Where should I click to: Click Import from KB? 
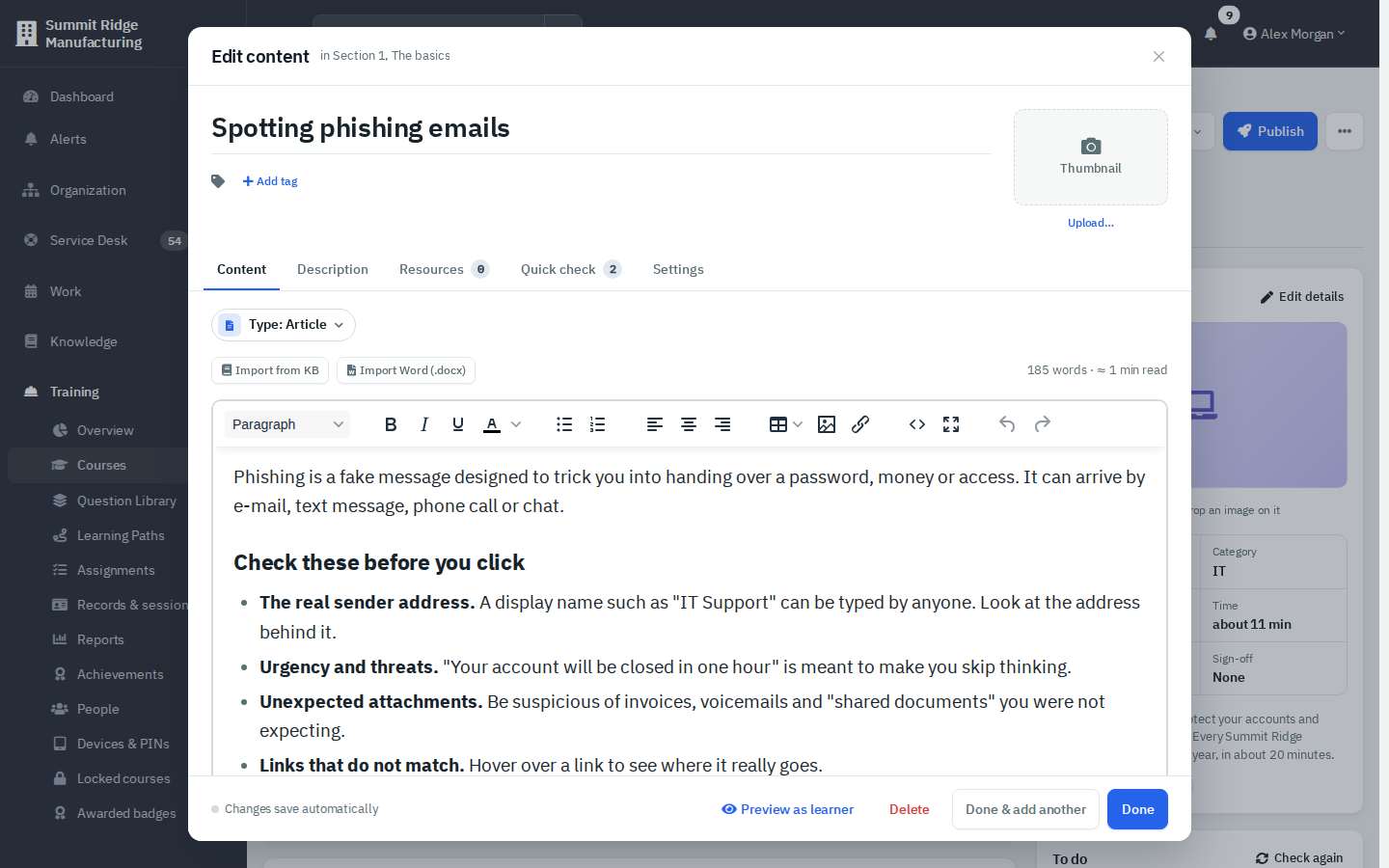point(270,370)
